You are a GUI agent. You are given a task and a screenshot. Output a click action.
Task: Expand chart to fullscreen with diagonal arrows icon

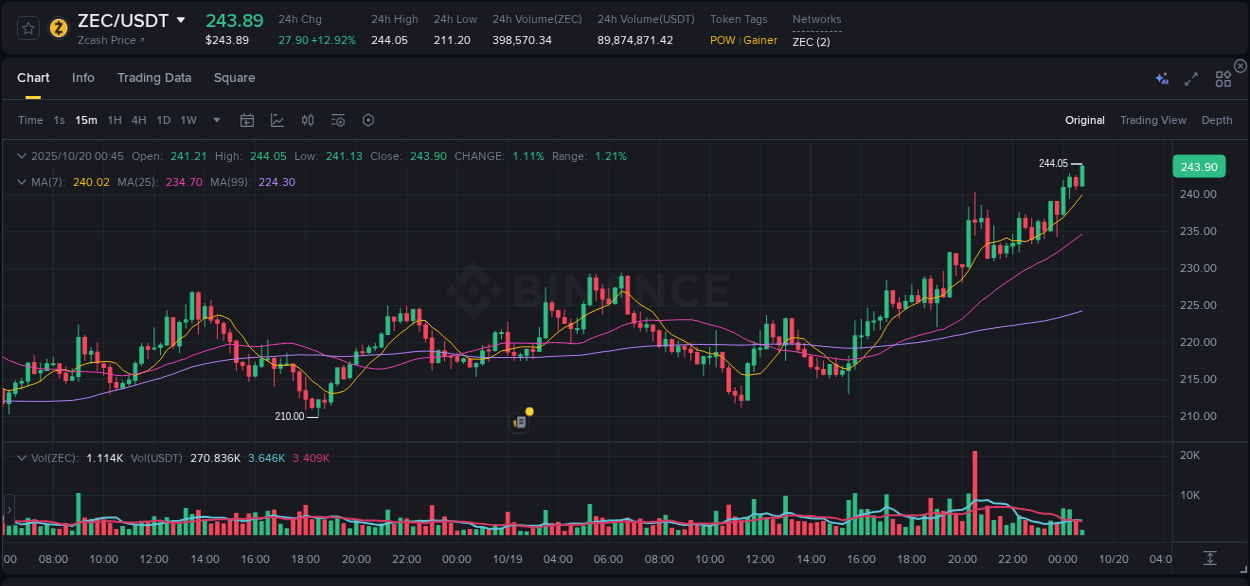tap(1191, 77)
